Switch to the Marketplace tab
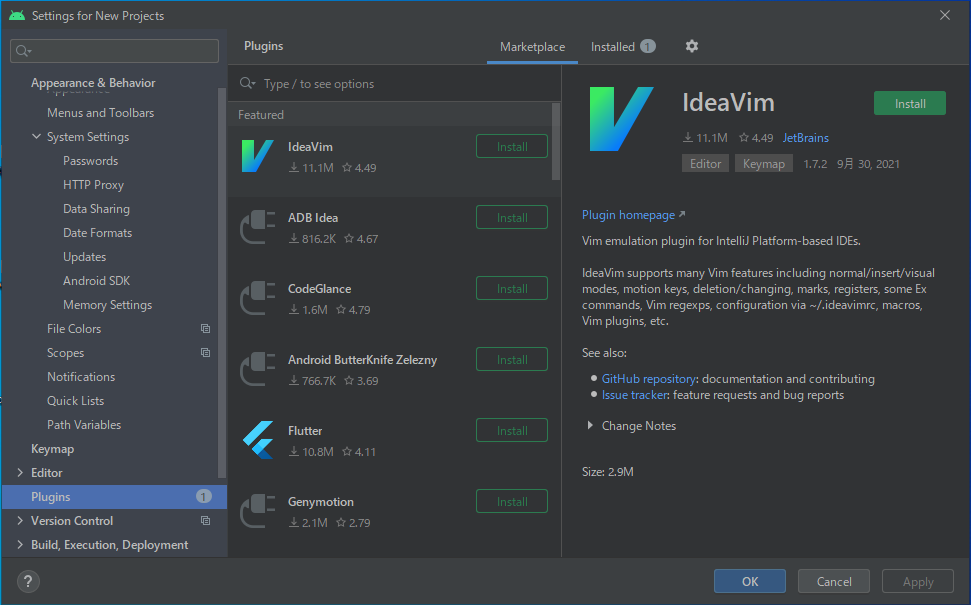Image resolution: width=971 pixels, height=605 pixels. point(532,47)
